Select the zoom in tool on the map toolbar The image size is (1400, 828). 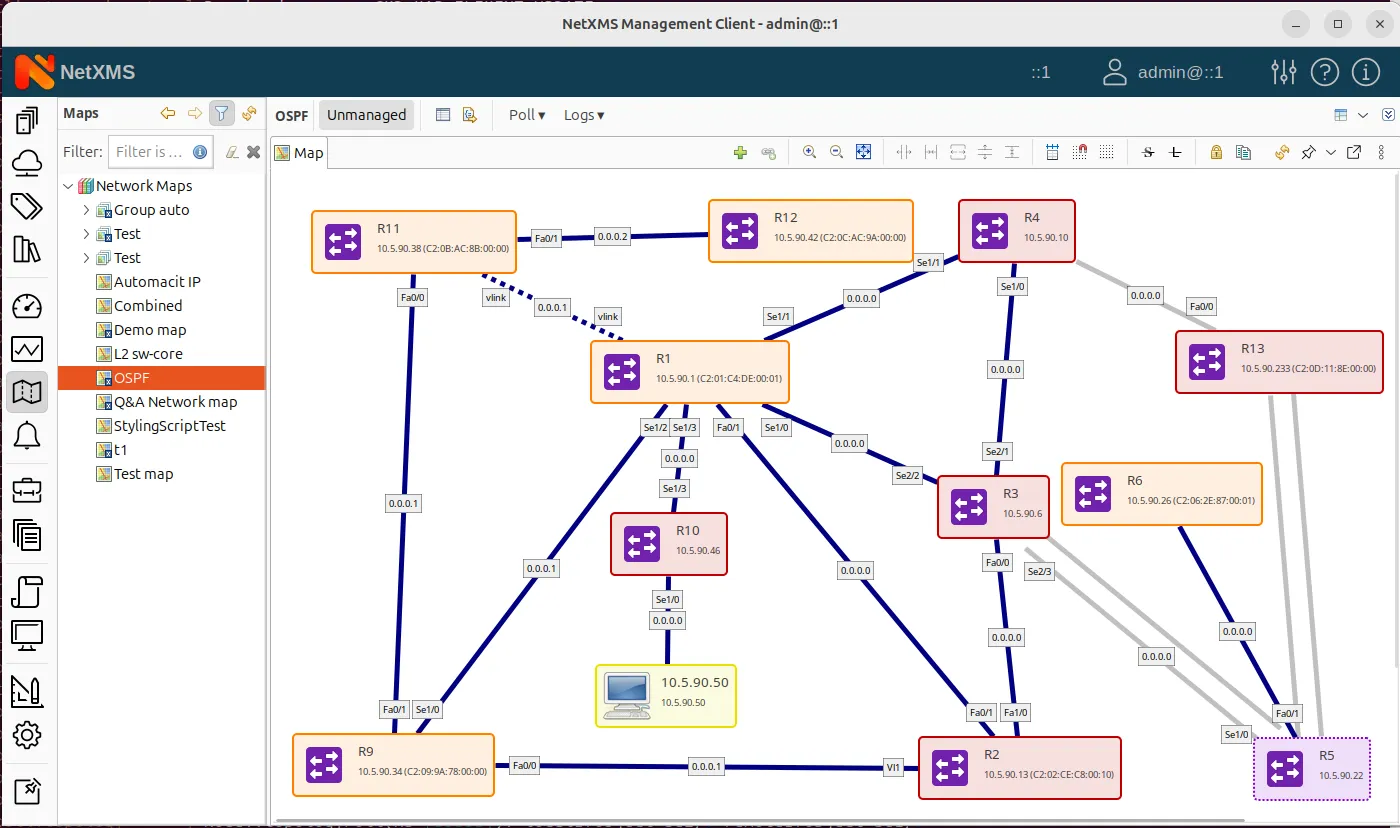810,152
